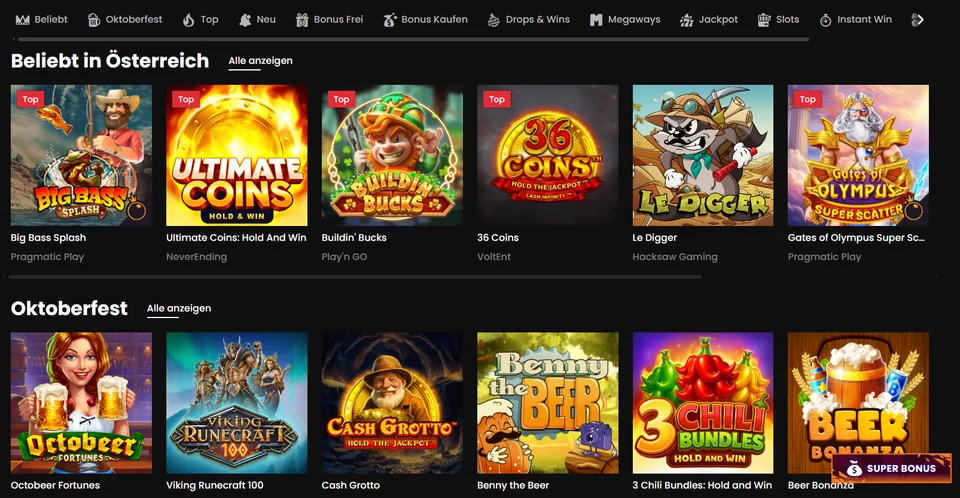Click the Jackpot sparkle icon
The width and height of the screenshot is (960, 498).
click(x=686, y=20)
